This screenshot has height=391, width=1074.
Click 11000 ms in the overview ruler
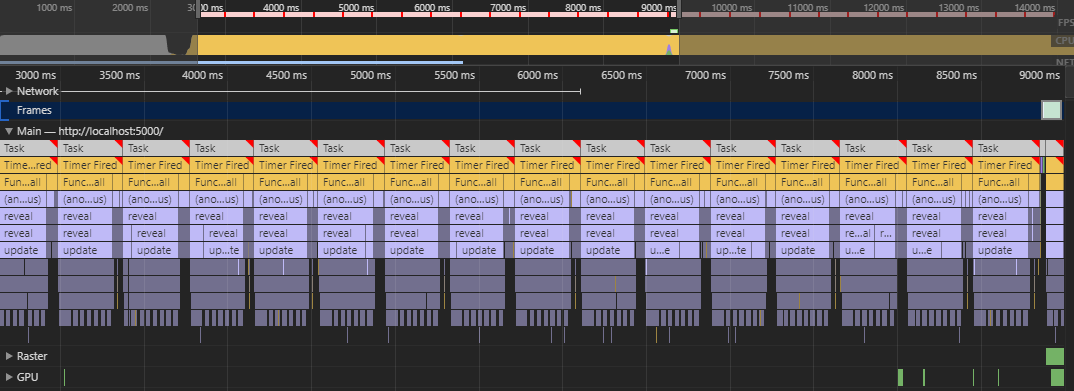tap(807, 8)
